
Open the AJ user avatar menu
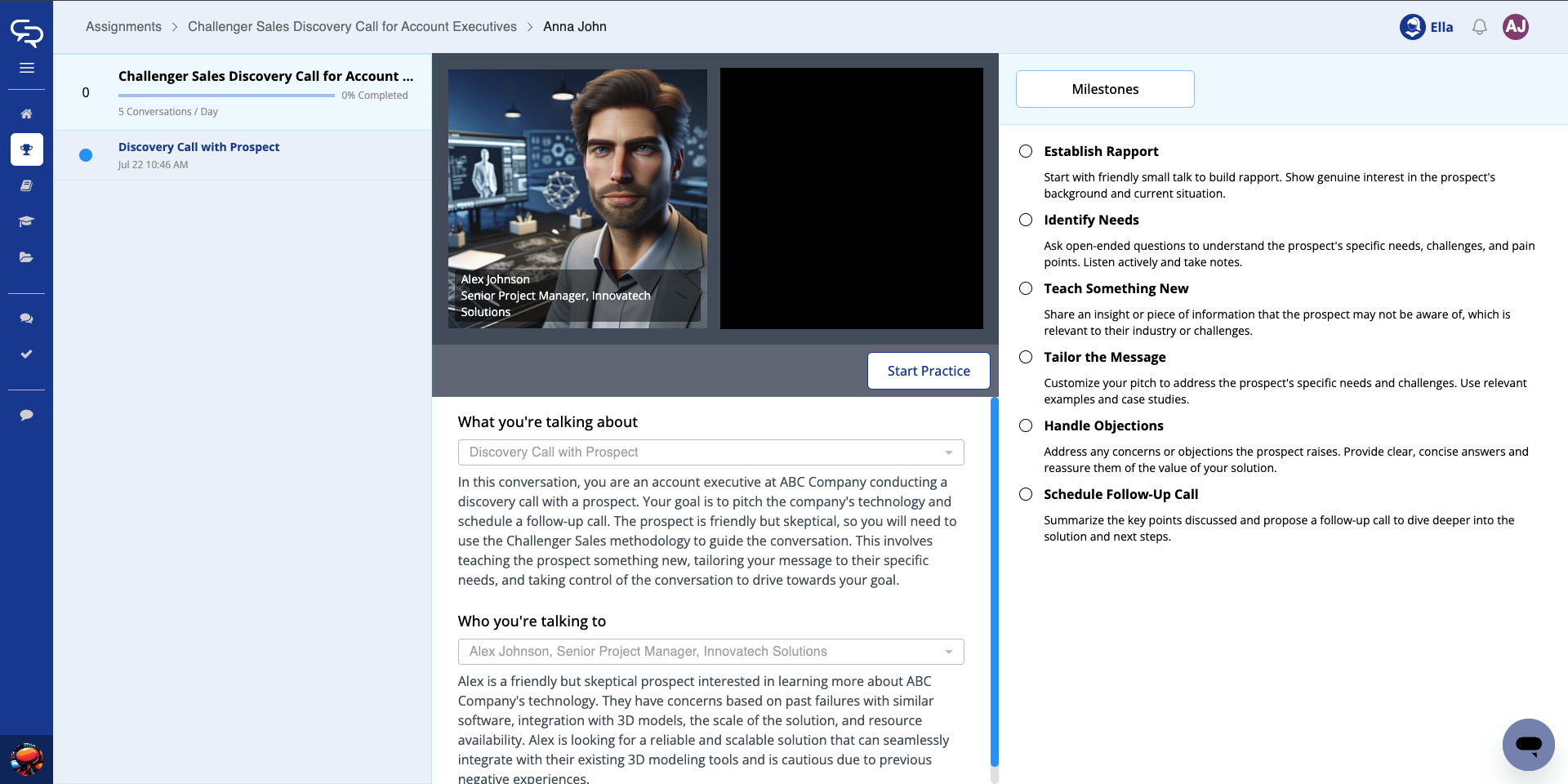pyautogui.click(x=1515, y=27)
